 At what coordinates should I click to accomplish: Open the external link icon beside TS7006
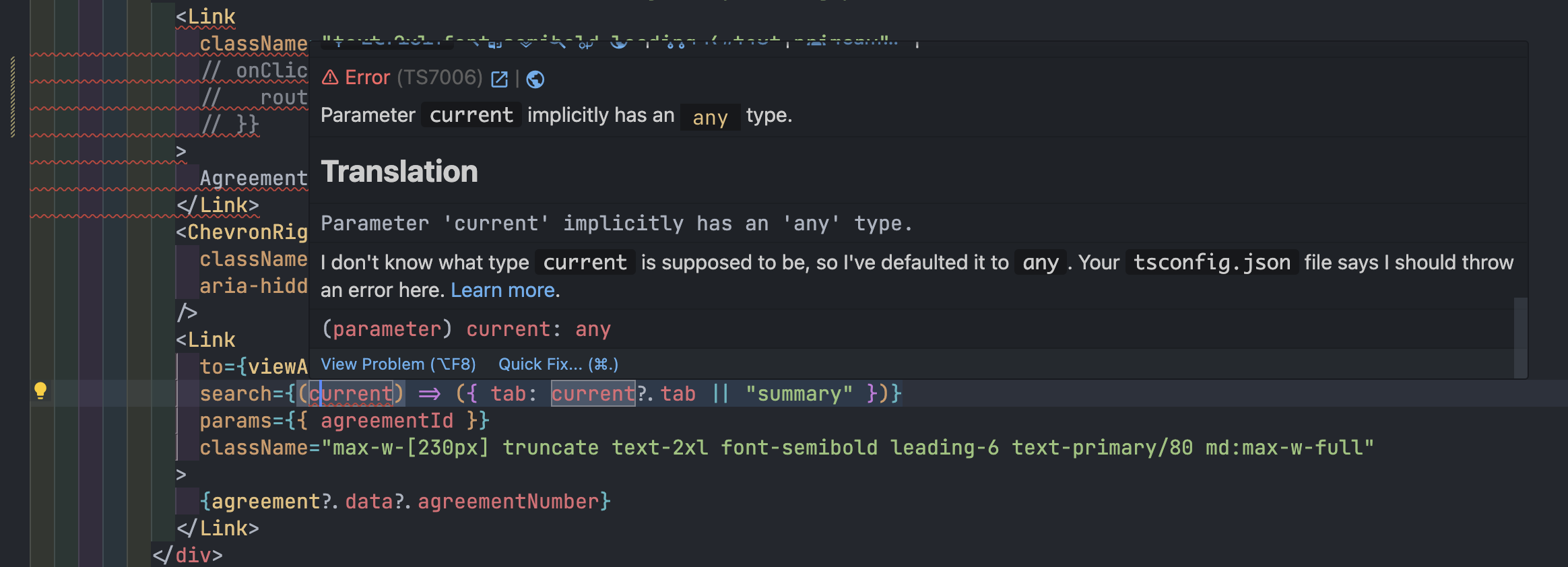point(499,79)
